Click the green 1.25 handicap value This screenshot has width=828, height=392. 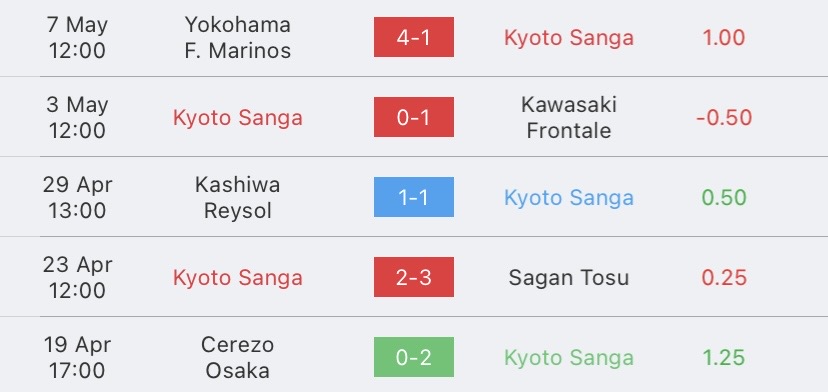pos(723,358)
